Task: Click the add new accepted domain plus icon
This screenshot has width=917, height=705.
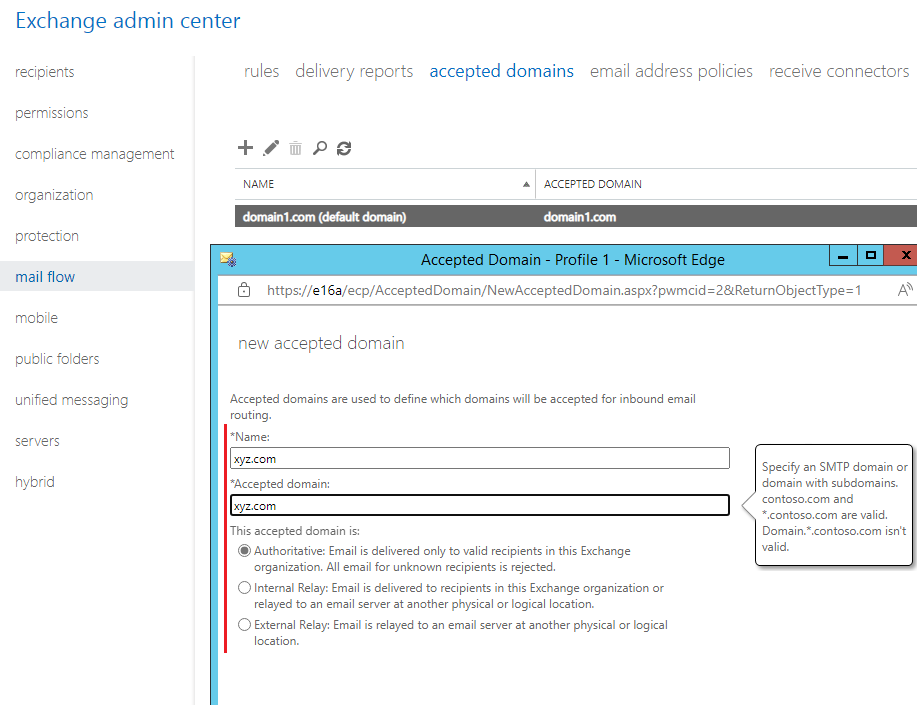Action: tap(245, 147)
